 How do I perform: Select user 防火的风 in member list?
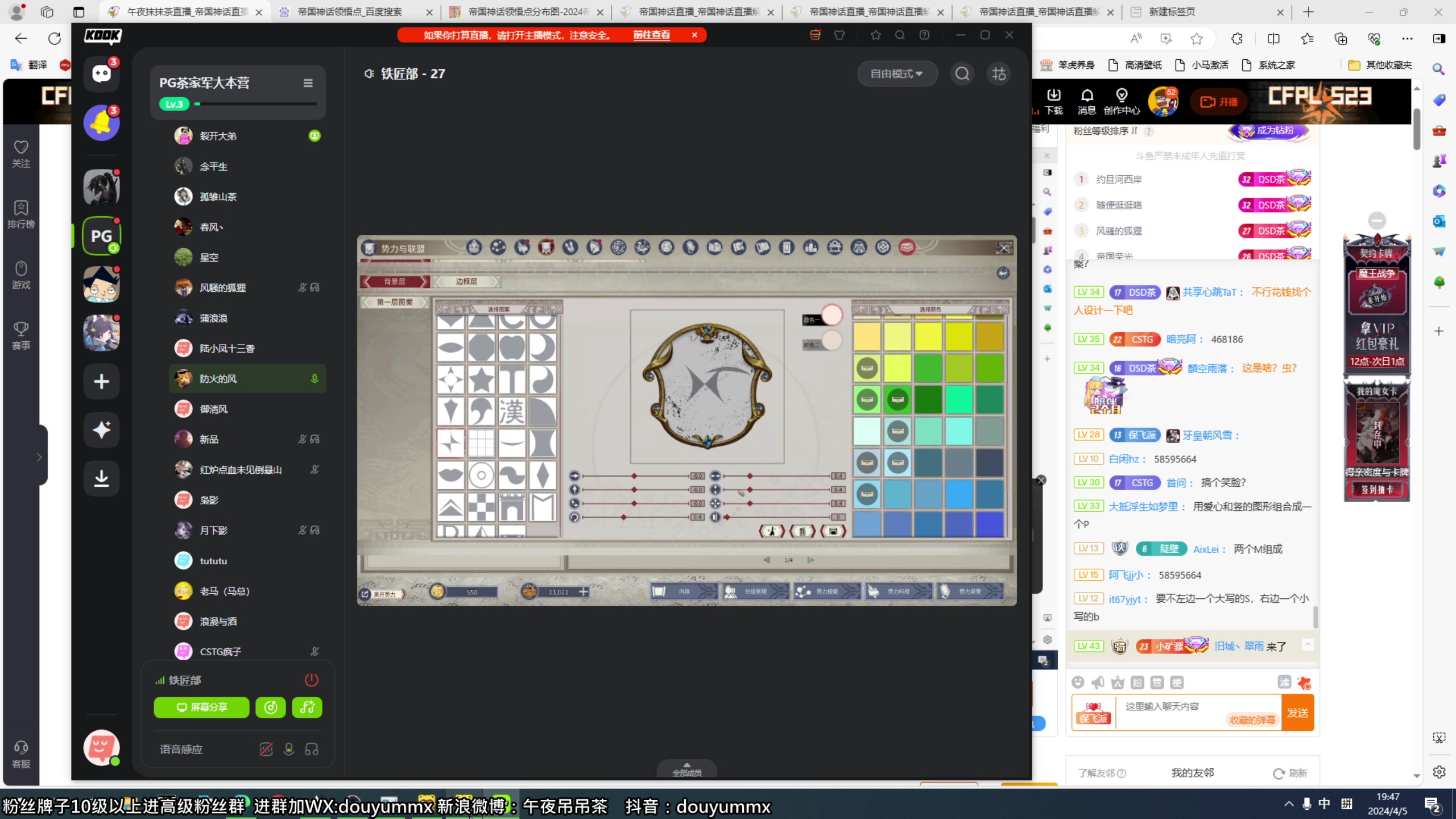(247, 379)
